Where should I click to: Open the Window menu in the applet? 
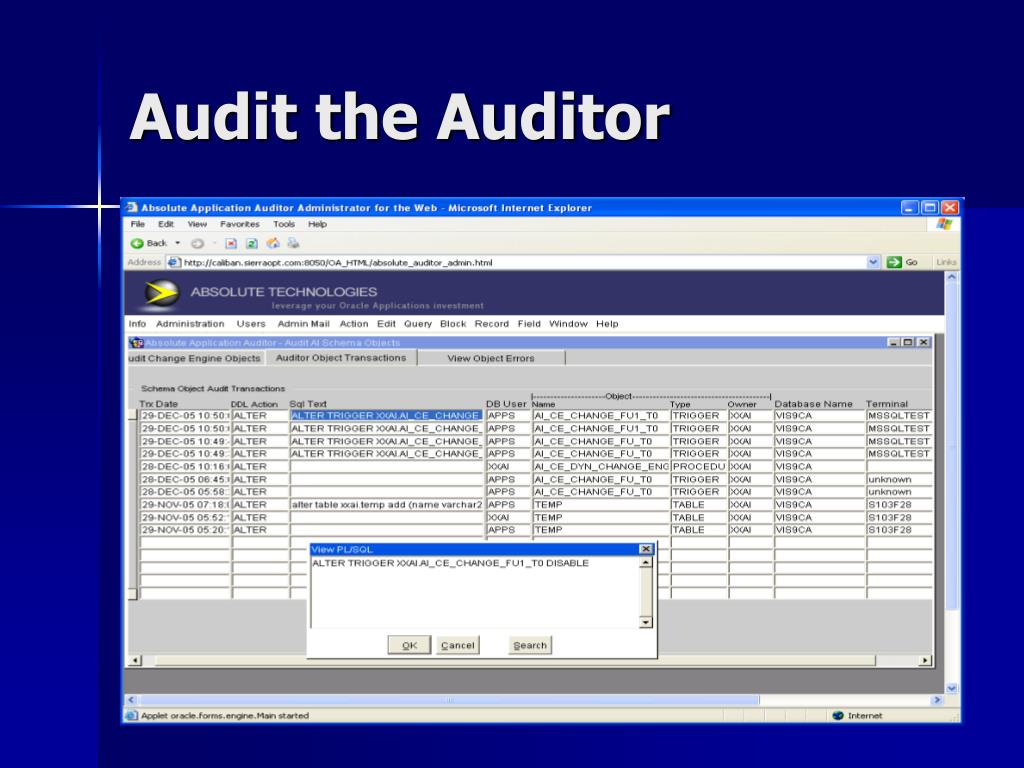pos(568,324)
